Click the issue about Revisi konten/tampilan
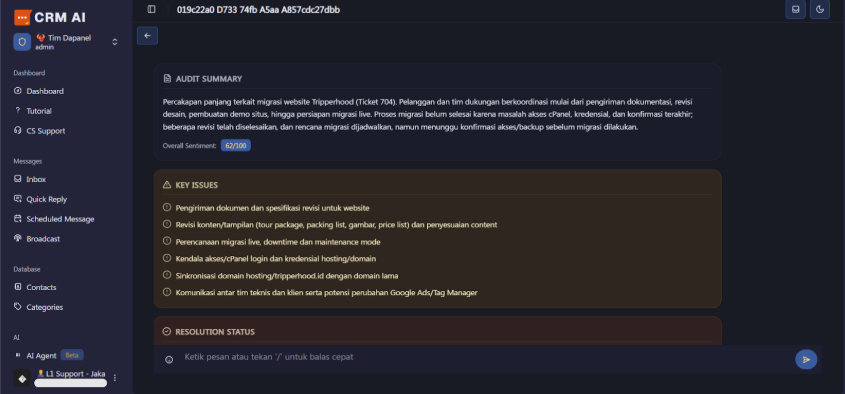This screenshot has width=845, height=394. pos(336,225)
